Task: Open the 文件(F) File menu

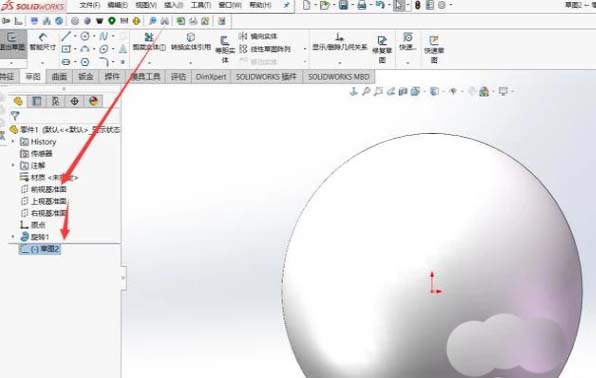Action: (x=90, y=5)
